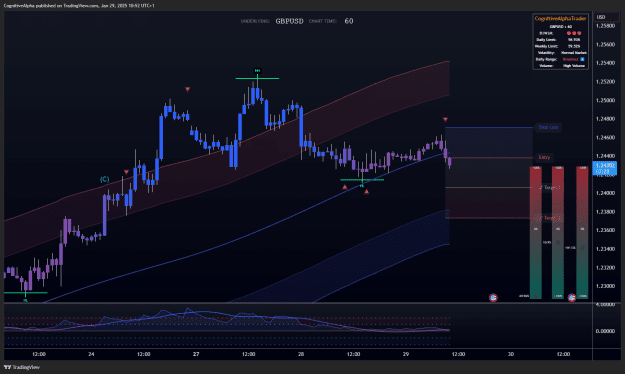Click the blue square icon beside Breakout
This screenshot has height=374, width=625.
582,59
